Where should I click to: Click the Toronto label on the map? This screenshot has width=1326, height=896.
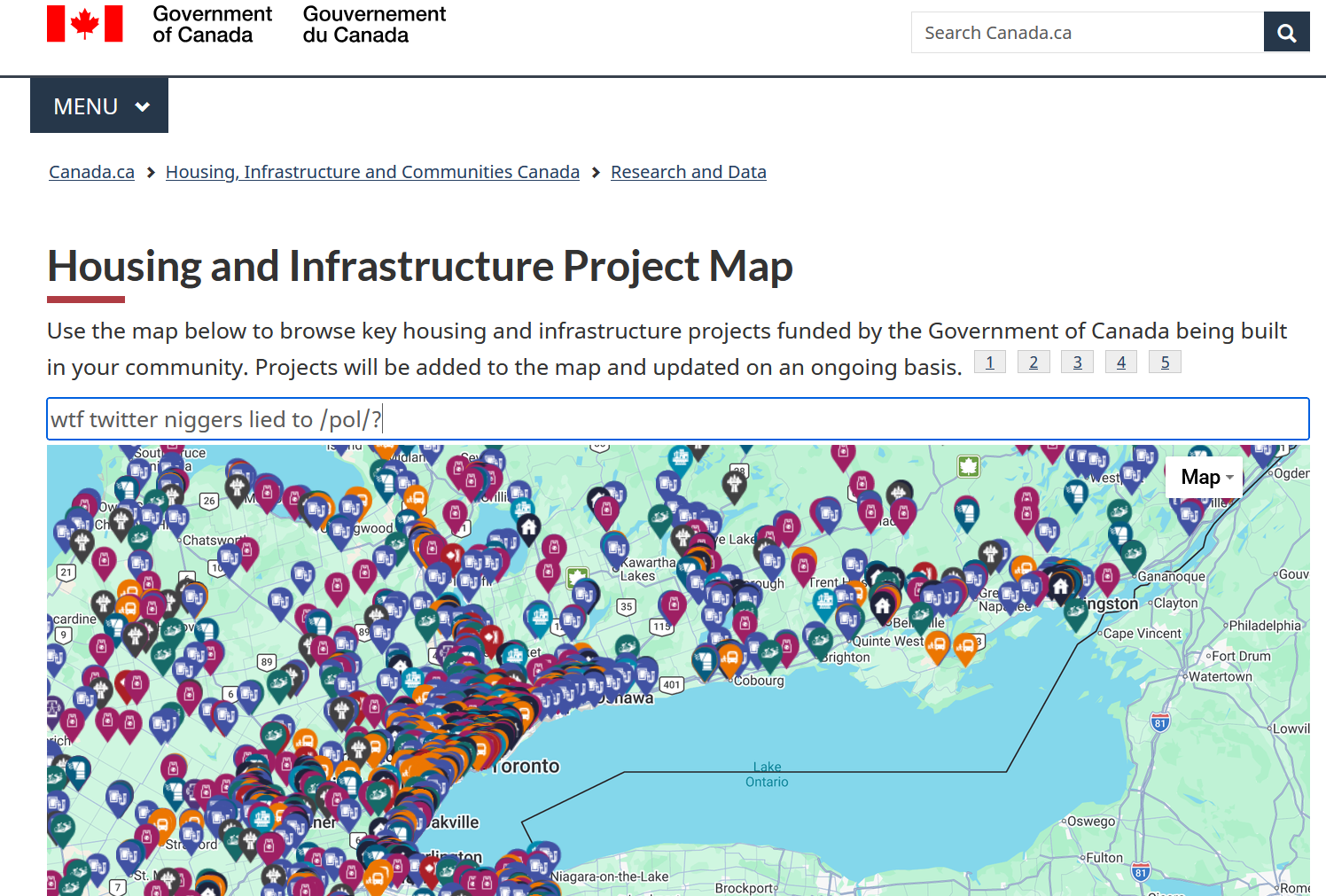526,767
